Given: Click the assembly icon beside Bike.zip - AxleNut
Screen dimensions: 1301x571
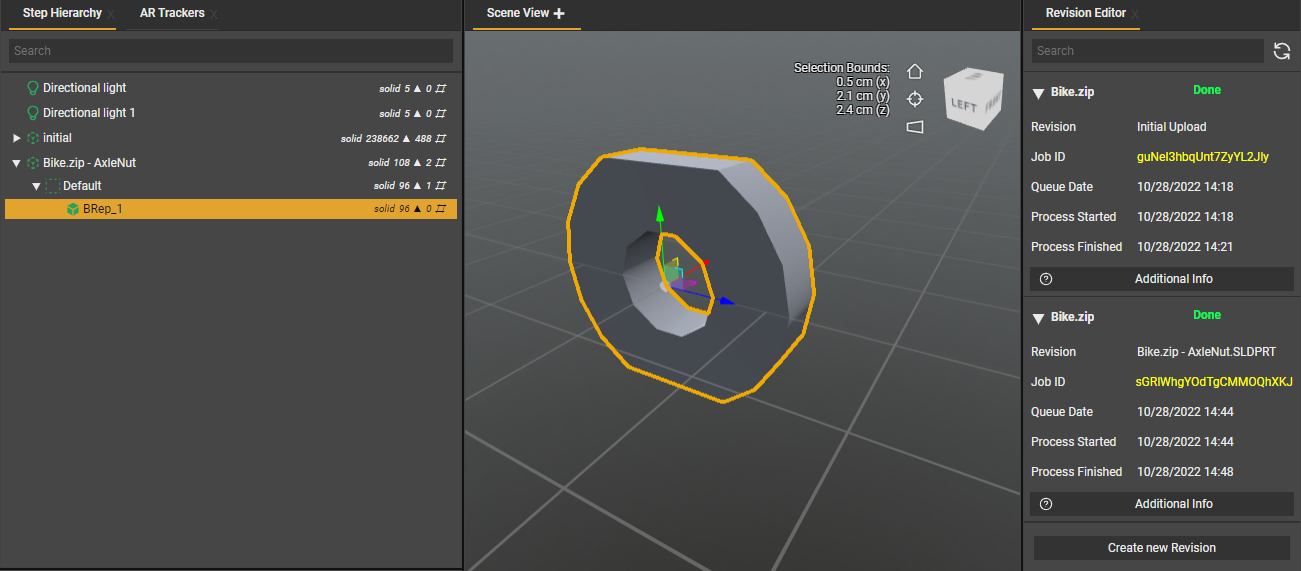Looking at the screenshot, I should click(x=33, y=163).
